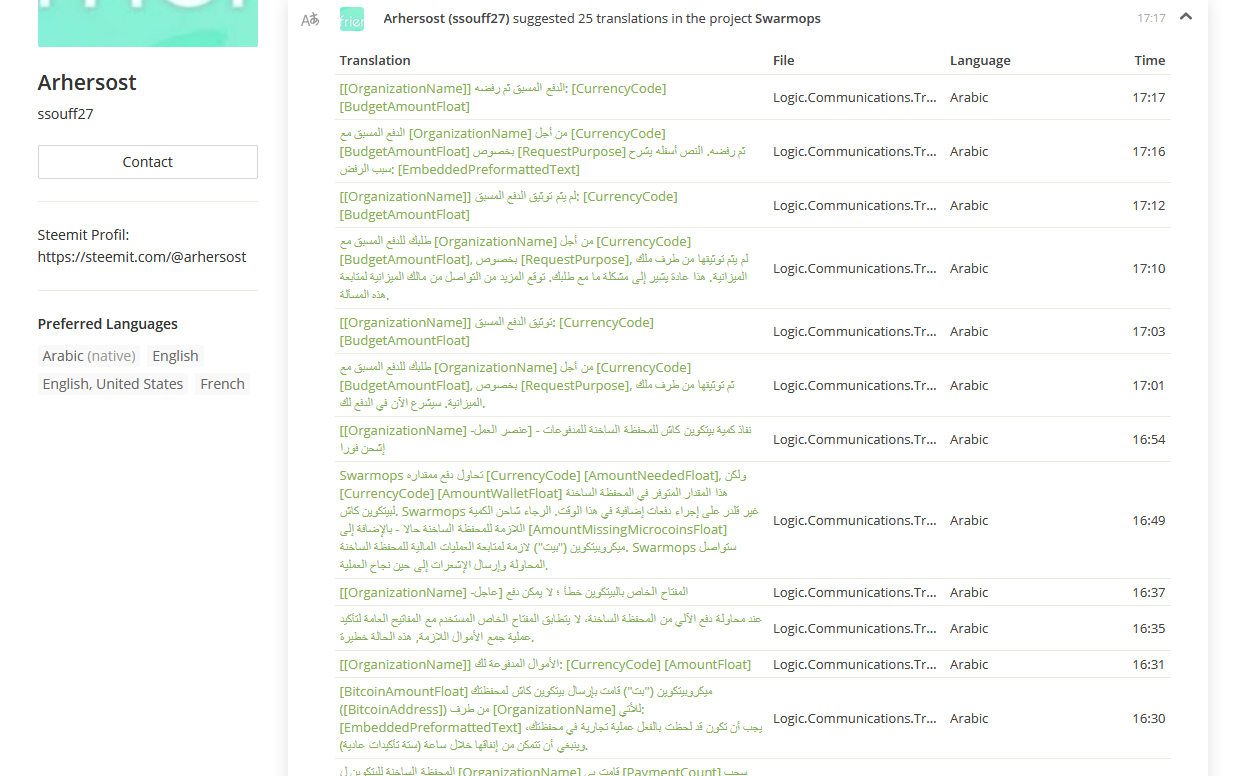Click the Arabic language cell in 17:16 row
The height and width of the screenshot is (776, 1245).
pos(969,151)
